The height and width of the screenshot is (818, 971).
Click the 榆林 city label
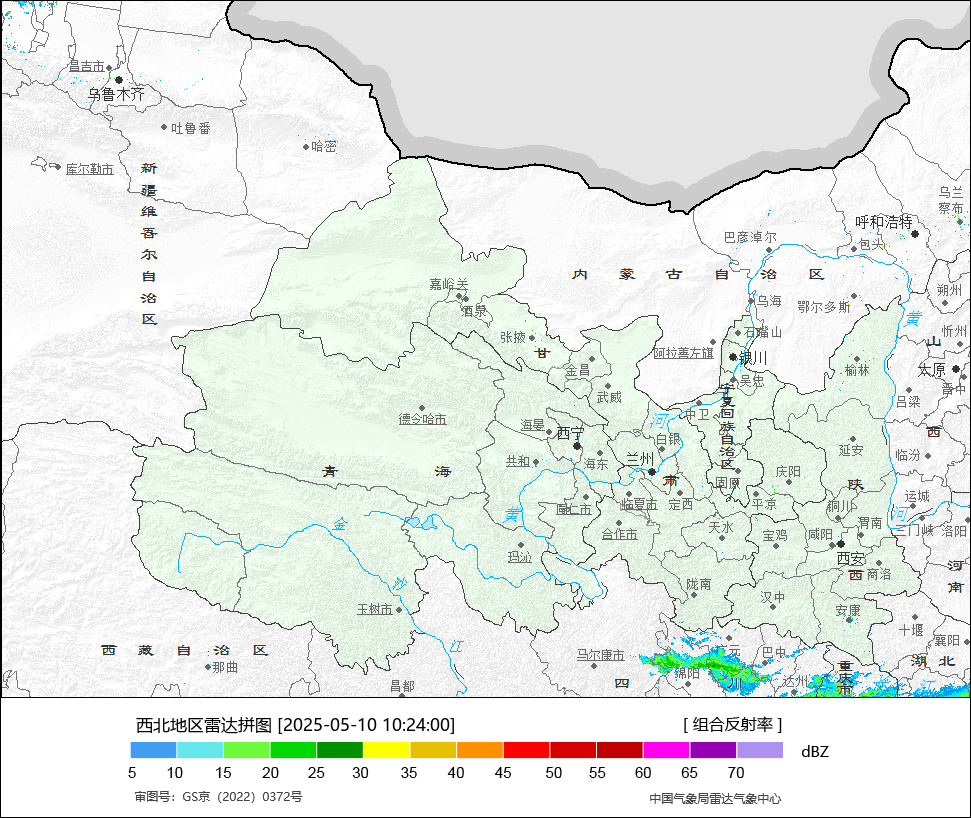tap(858, 370)
